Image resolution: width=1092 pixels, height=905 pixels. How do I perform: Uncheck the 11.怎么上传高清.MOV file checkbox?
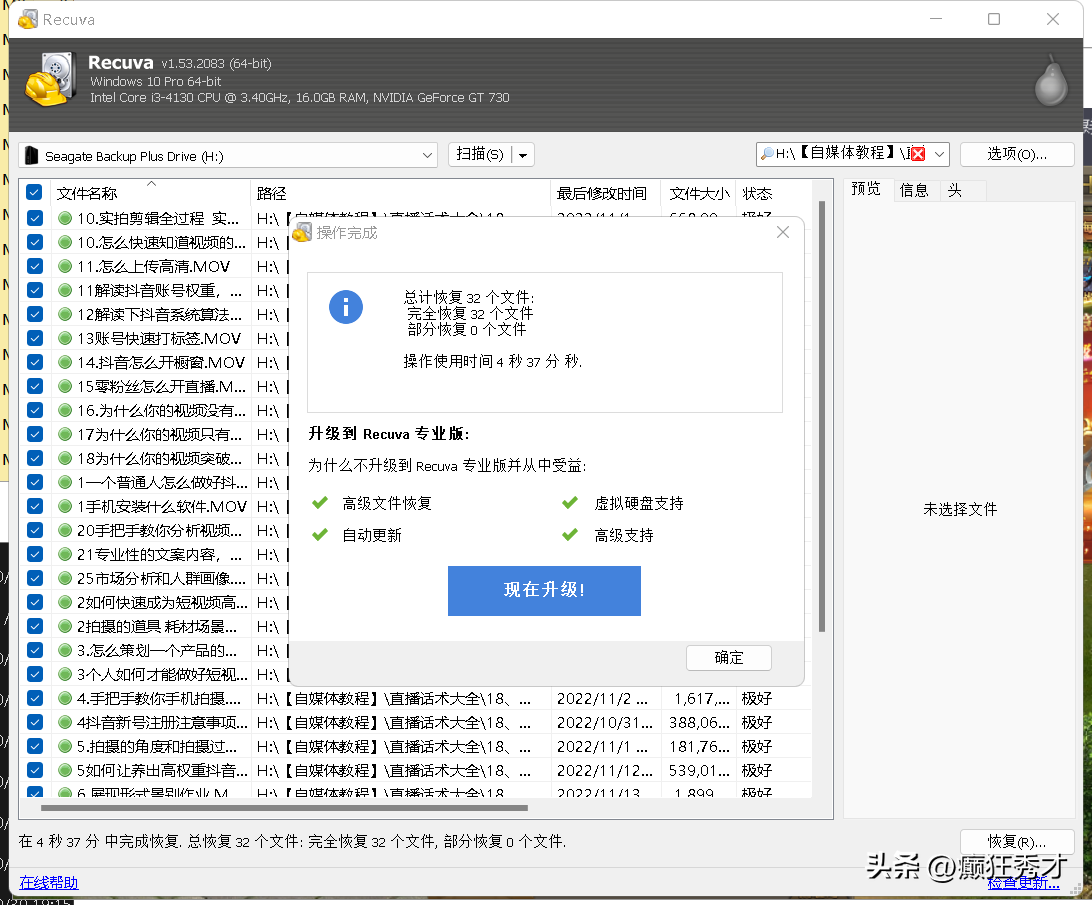pos(34,266)
